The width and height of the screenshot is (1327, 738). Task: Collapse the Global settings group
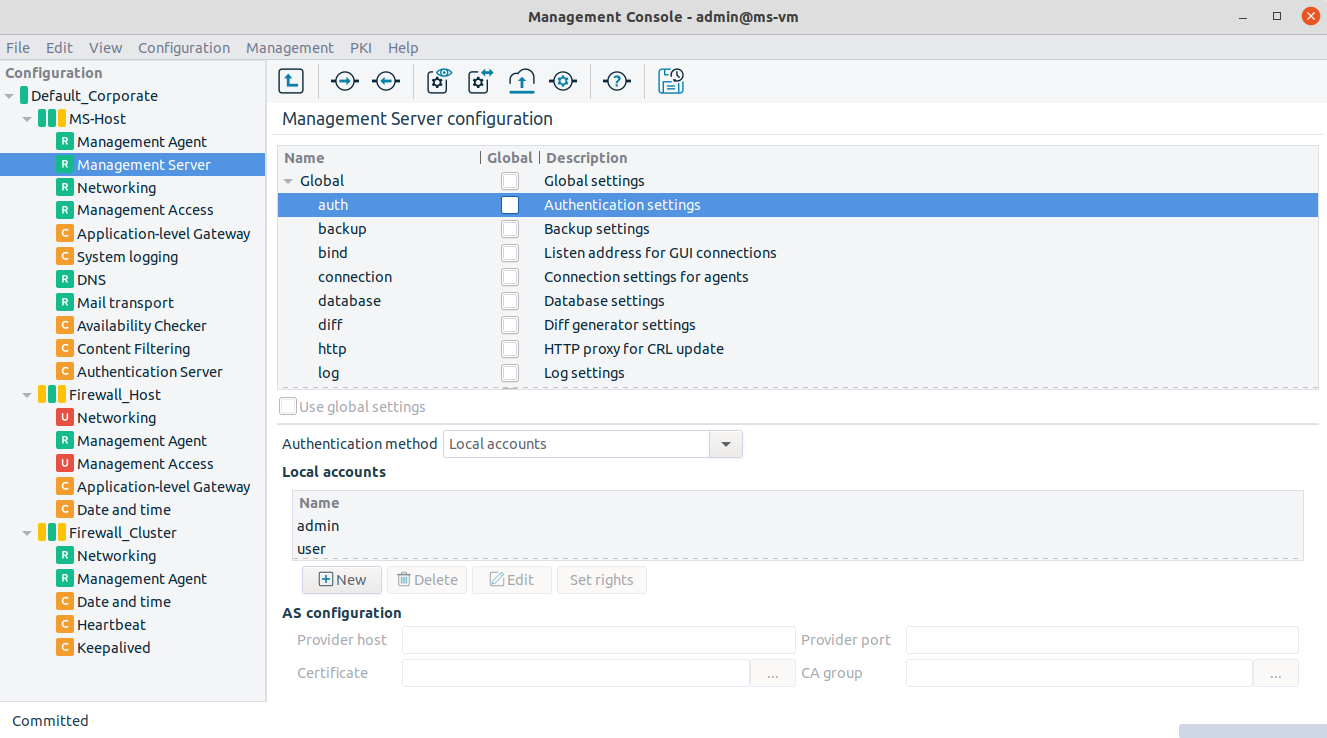(289, 181)
